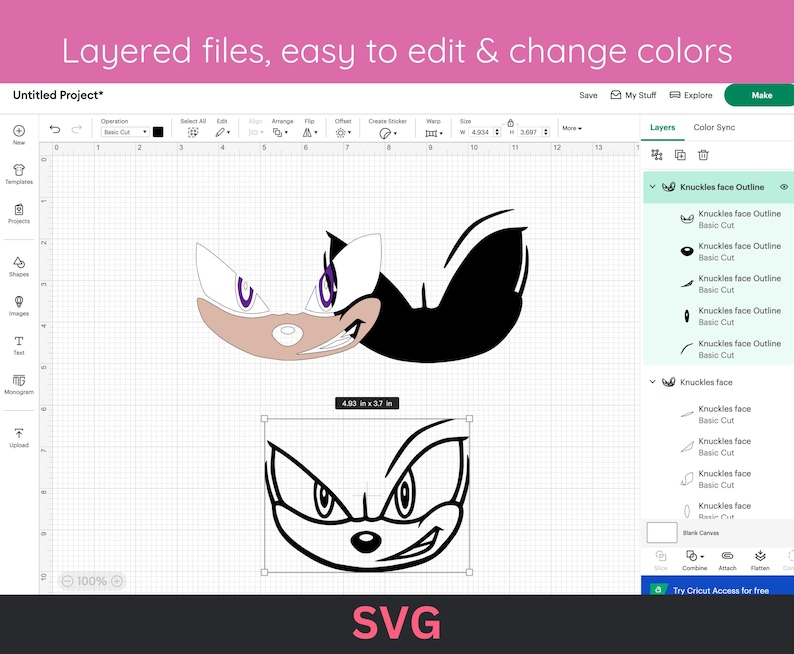The image size is (794, 654).
Task: Open the Create Sticker tool
Action: [387, 133]
